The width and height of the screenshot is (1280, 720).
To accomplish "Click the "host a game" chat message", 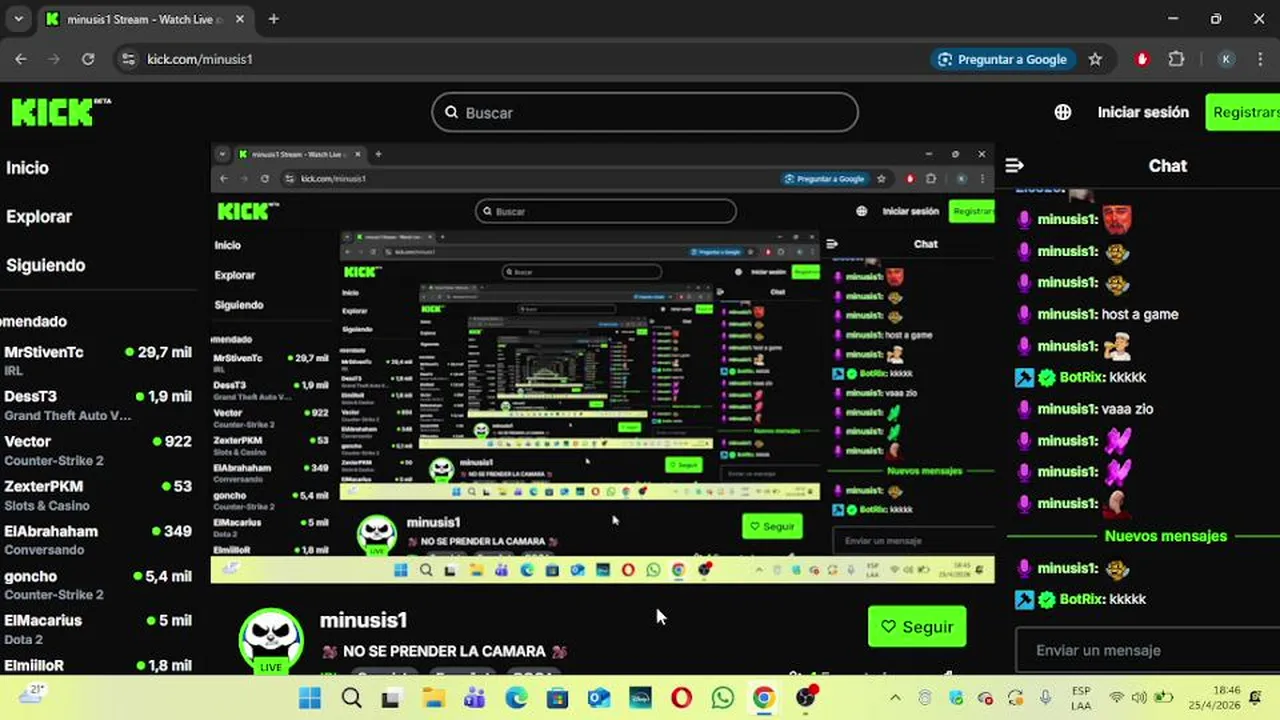I will [1140, 314].
